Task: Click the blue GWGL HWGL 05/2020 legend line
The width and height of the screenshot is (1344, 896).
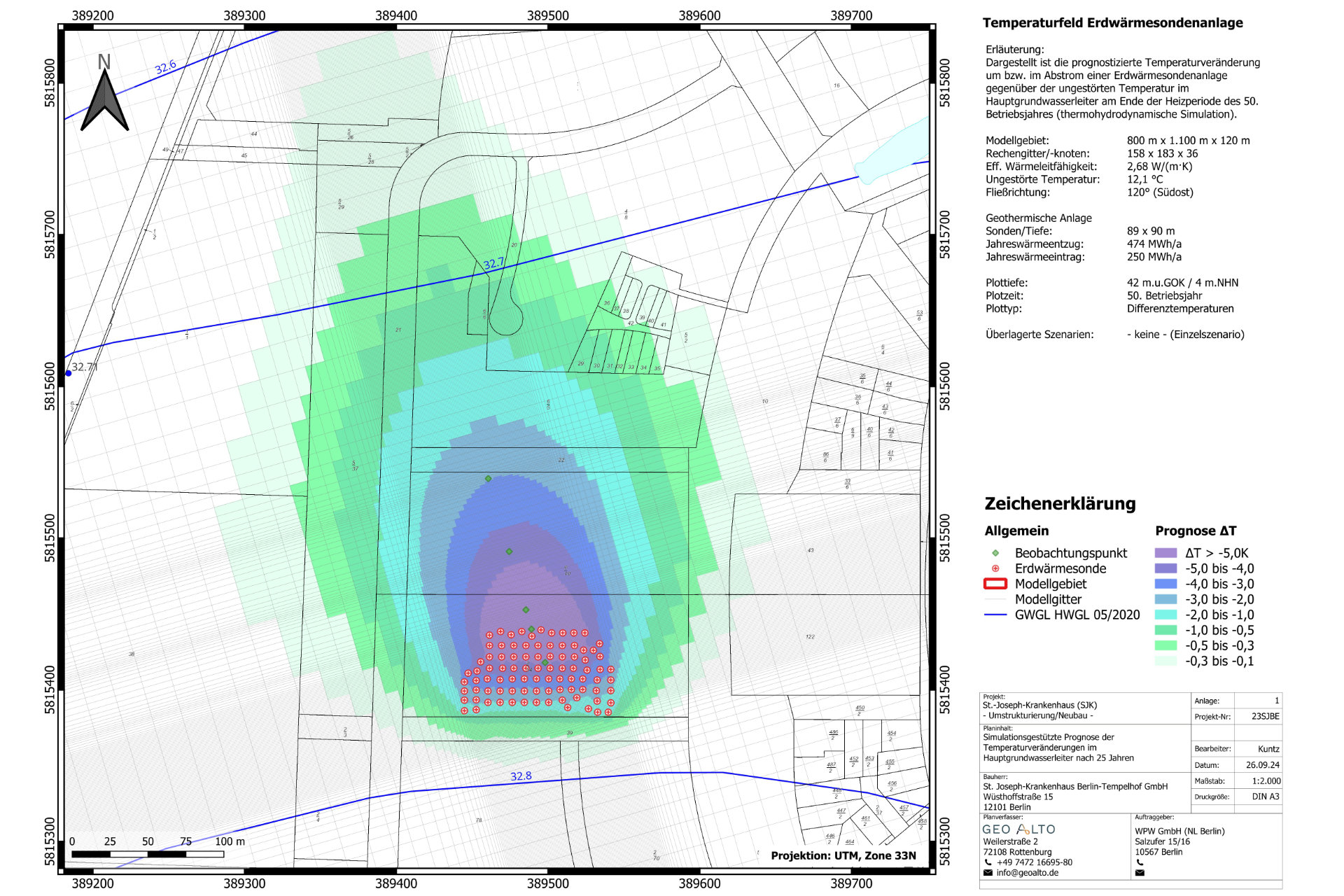Action: 995,615
